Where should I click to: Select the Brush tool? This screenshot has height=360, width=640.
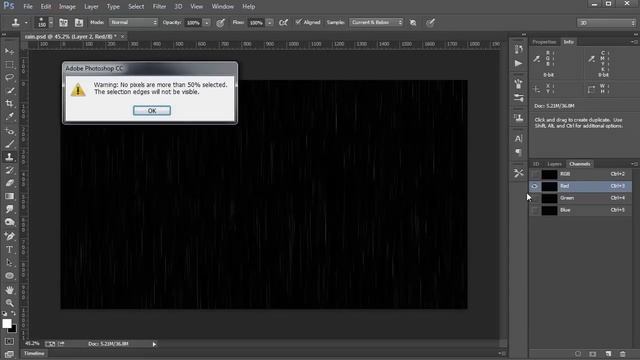tap(9, 144)
